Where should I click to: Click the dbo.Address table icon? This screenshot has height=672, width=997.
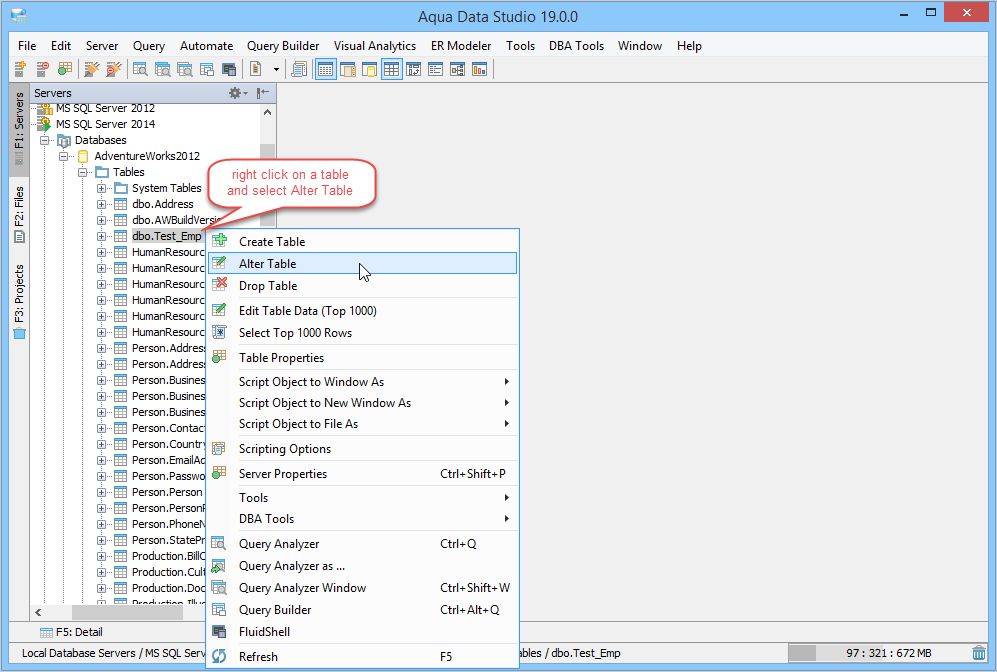121,204
